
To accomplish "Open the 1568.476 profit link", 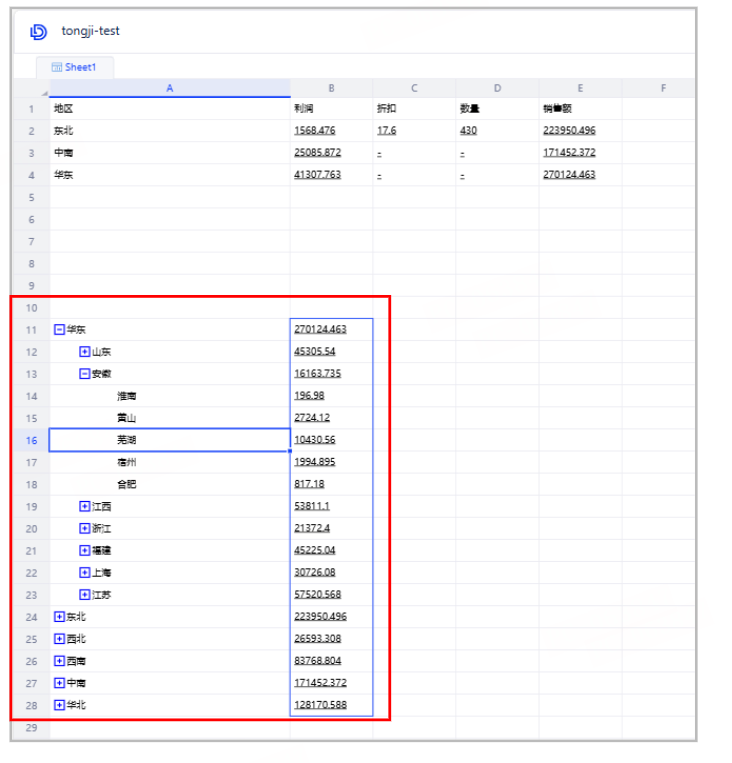I will [x=315, y=130].
